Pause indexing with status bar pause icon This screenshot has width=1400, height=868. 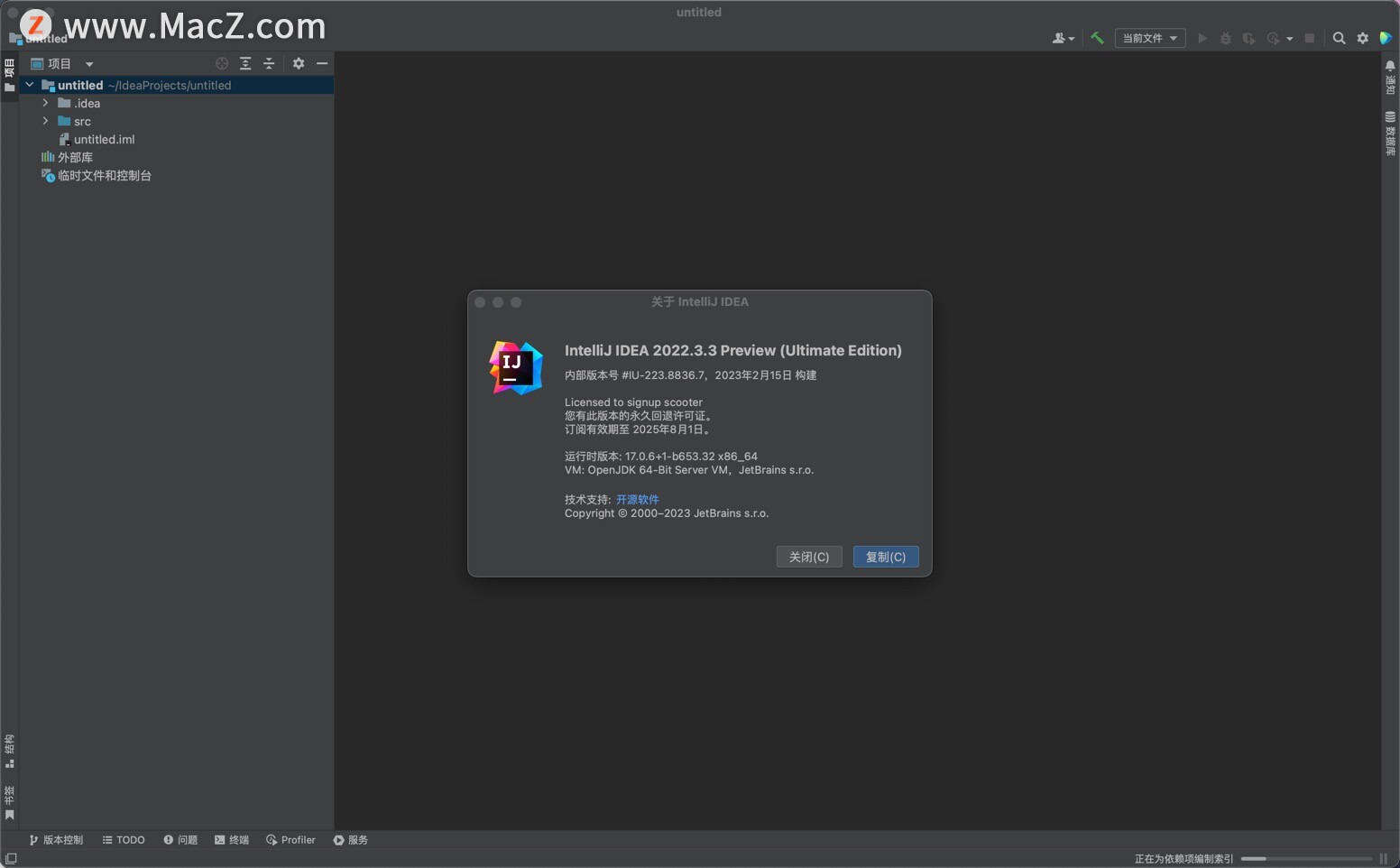(1384, 858)
